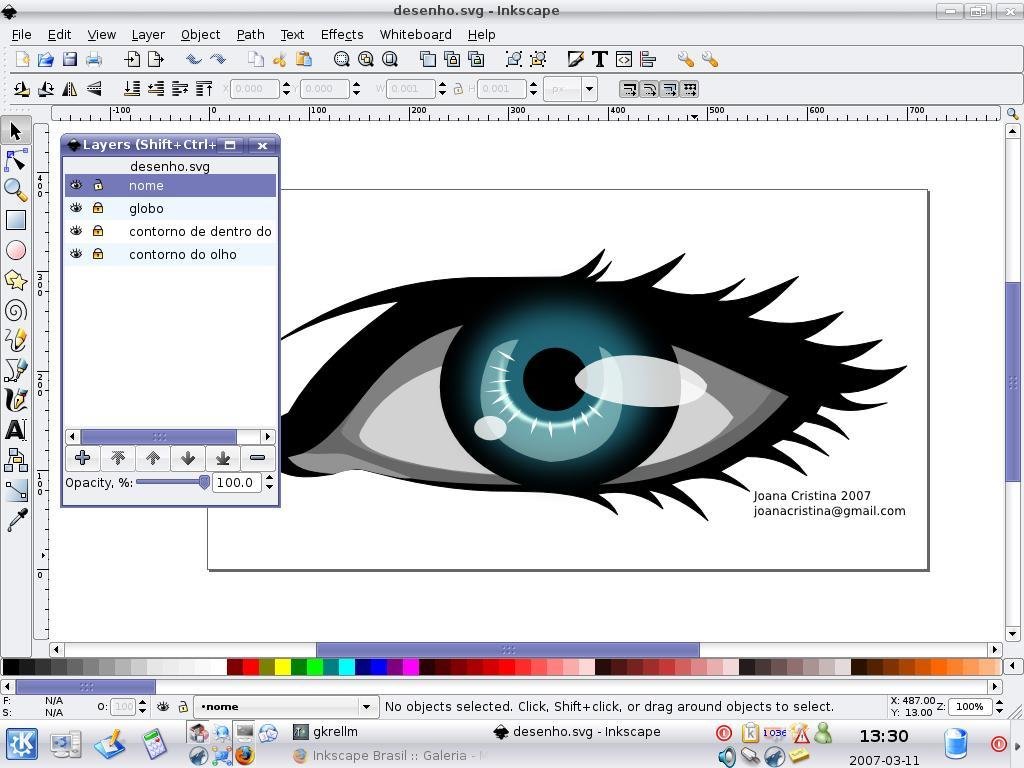The height and width of the screenshot is (768, 1024).
Task: Lower layer one step button
Action: click(x=188, y=458)
